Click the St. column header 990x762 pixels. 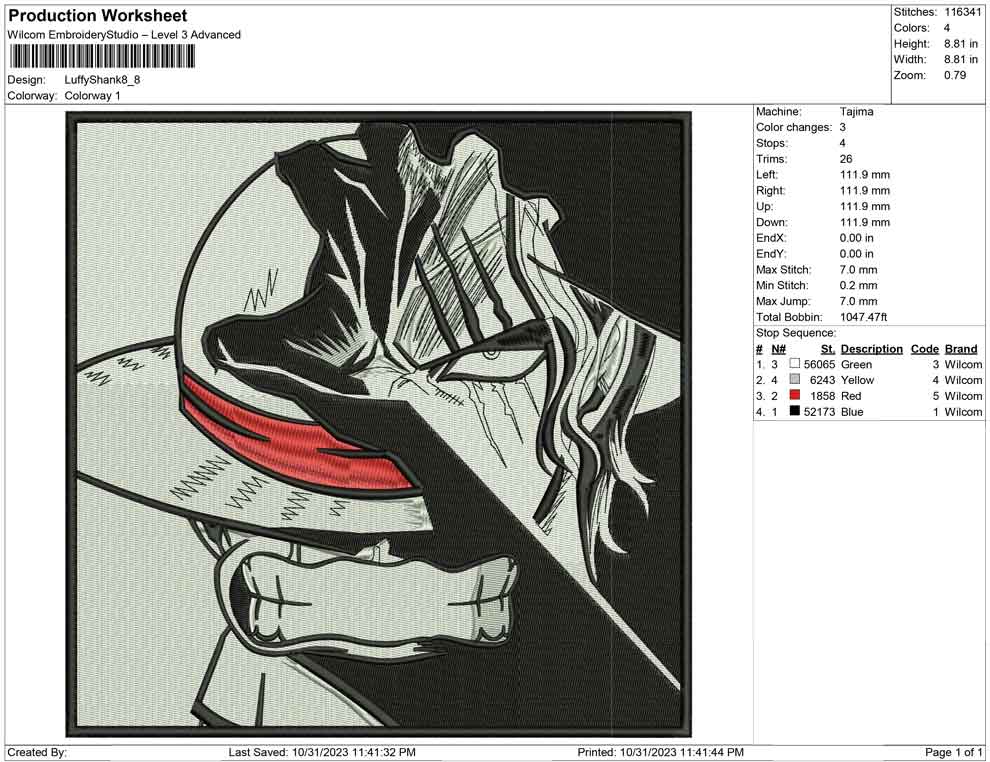(828, 349)
